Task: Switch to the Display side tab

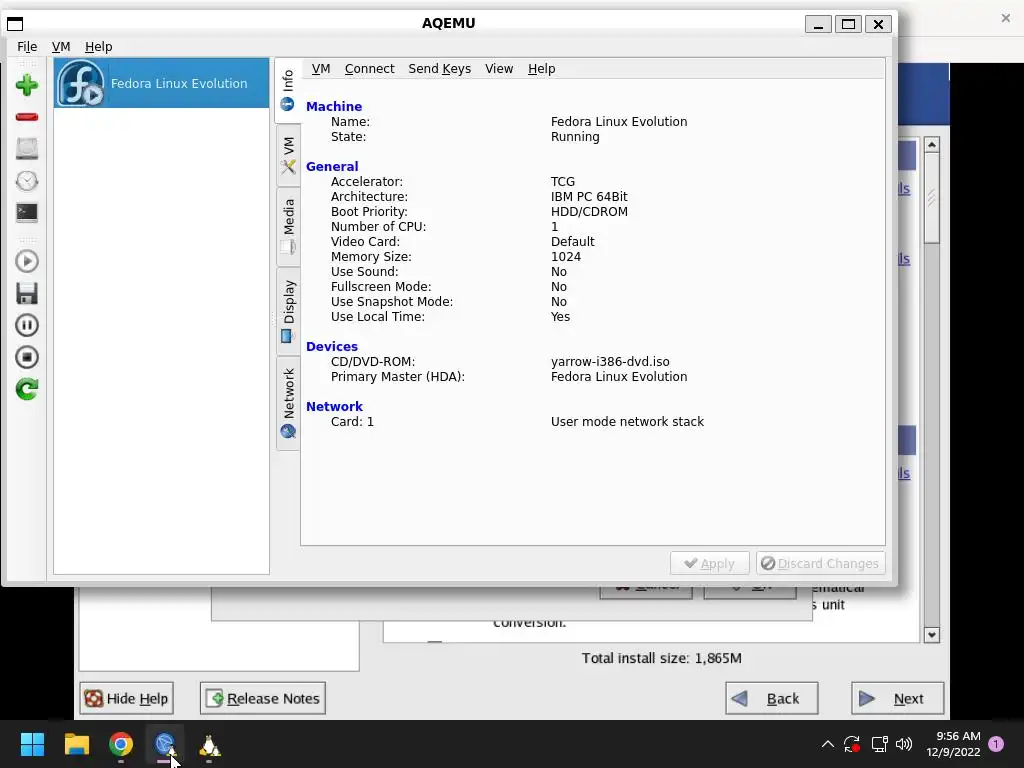Action: coord(288,311)
